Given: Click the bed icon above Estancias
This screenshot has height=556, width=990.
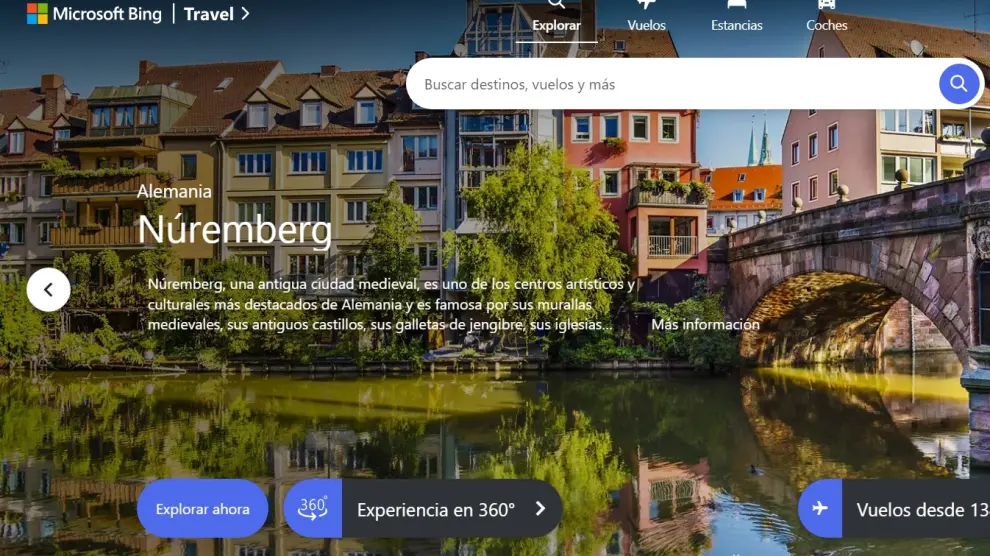Looking at the screenshot, I should (737, 4).
